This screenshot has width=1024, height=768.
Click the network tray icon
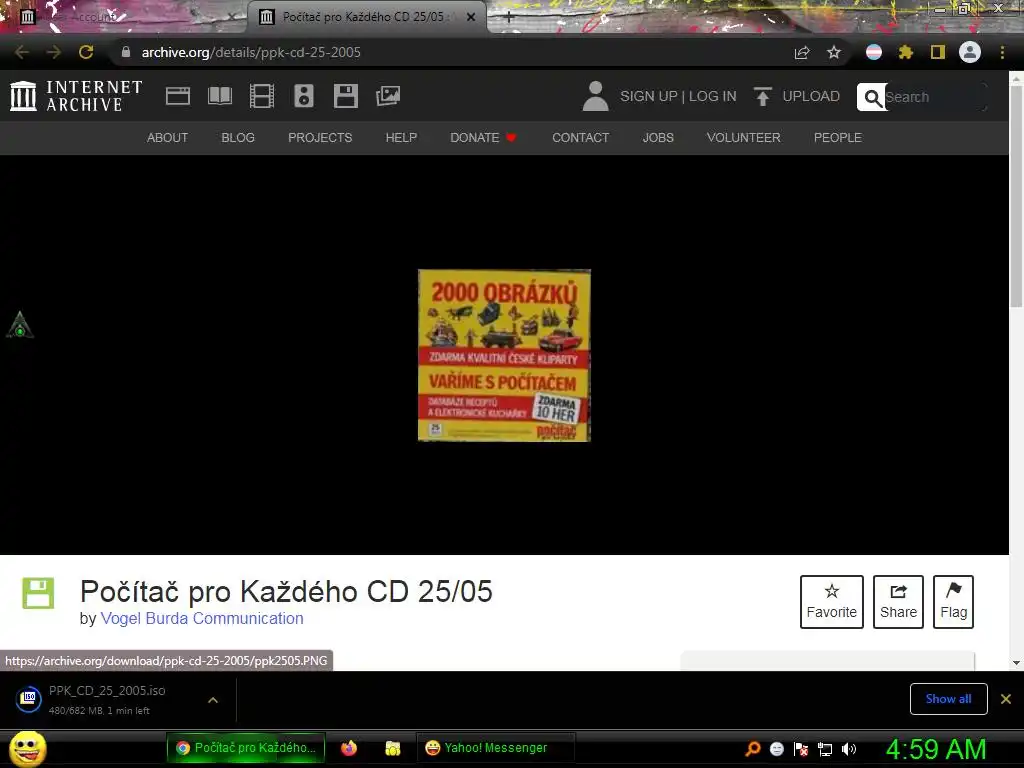tap(825, 749)
